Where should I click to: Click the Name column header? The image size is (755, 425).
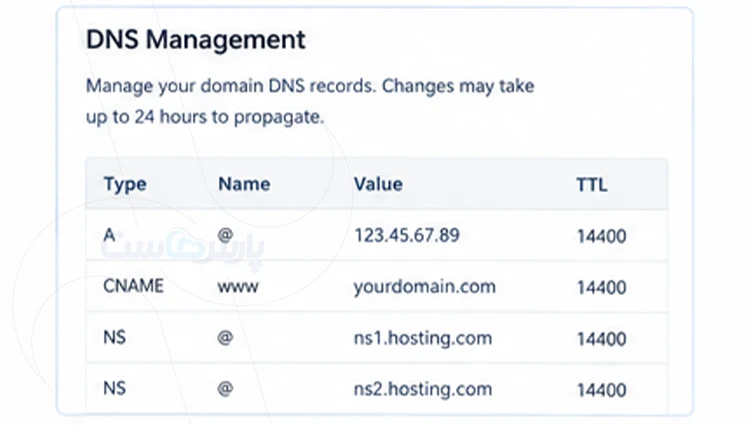pos(244,184)
